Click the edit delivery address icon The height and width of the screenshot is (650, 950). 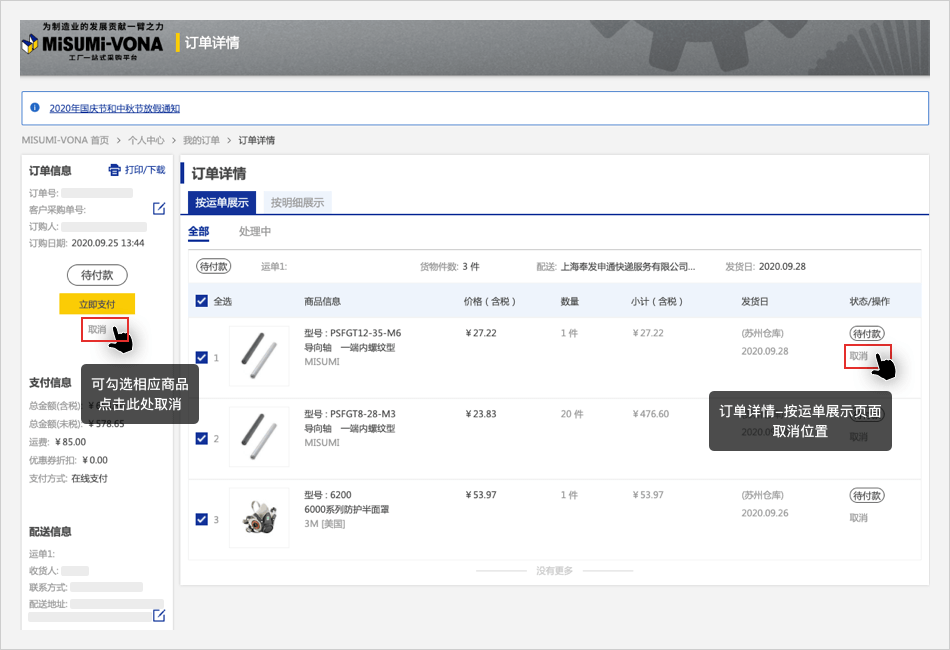tap(159, 615)
